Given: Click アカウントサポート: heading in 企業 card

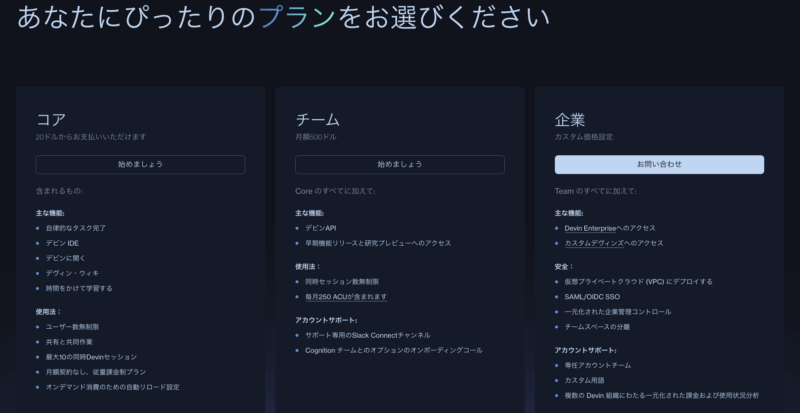Looking at the screenshot, I should coord(585,350).
